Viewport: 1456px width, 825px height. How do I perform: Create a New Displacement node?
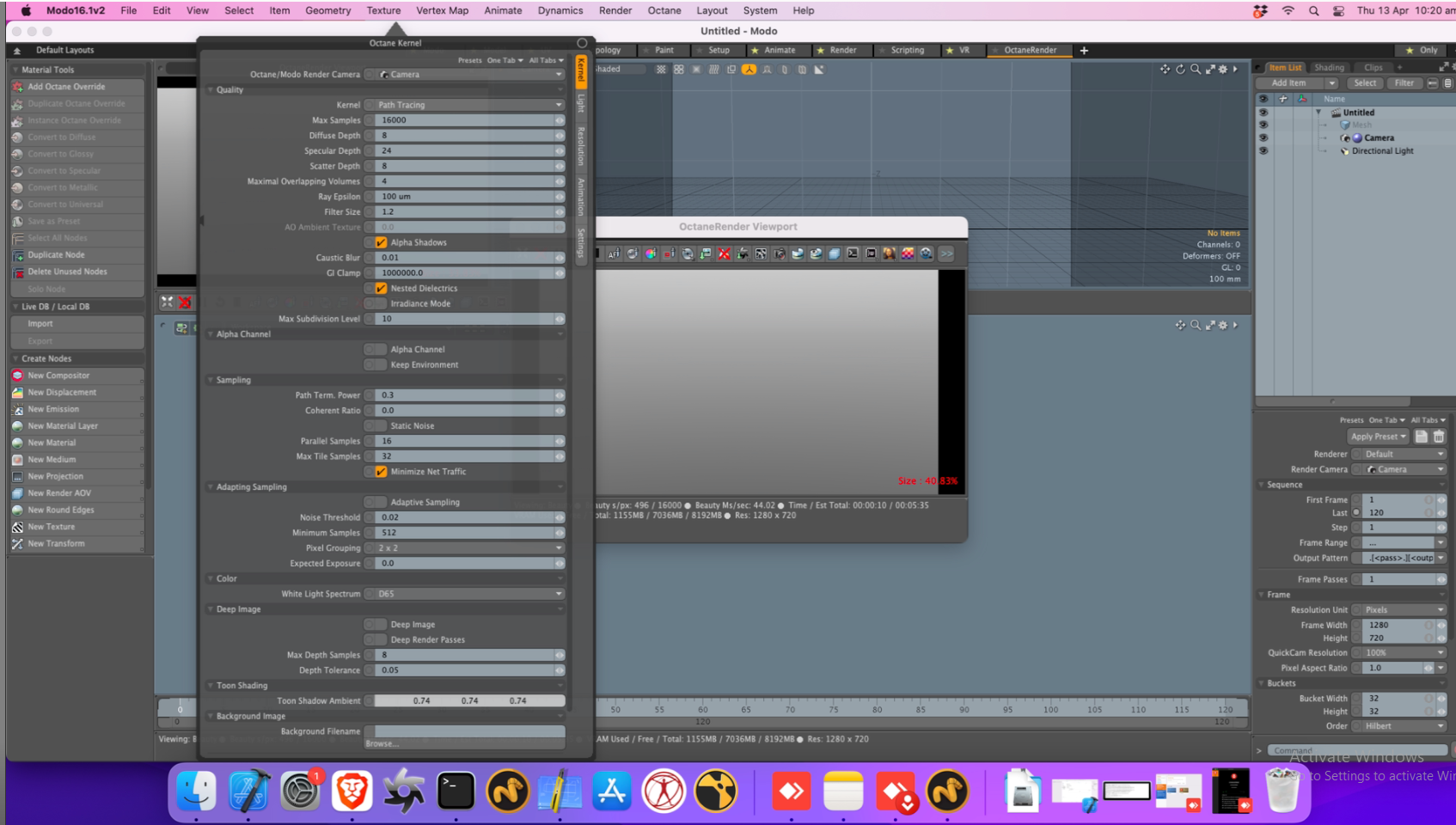coord(76,393)
